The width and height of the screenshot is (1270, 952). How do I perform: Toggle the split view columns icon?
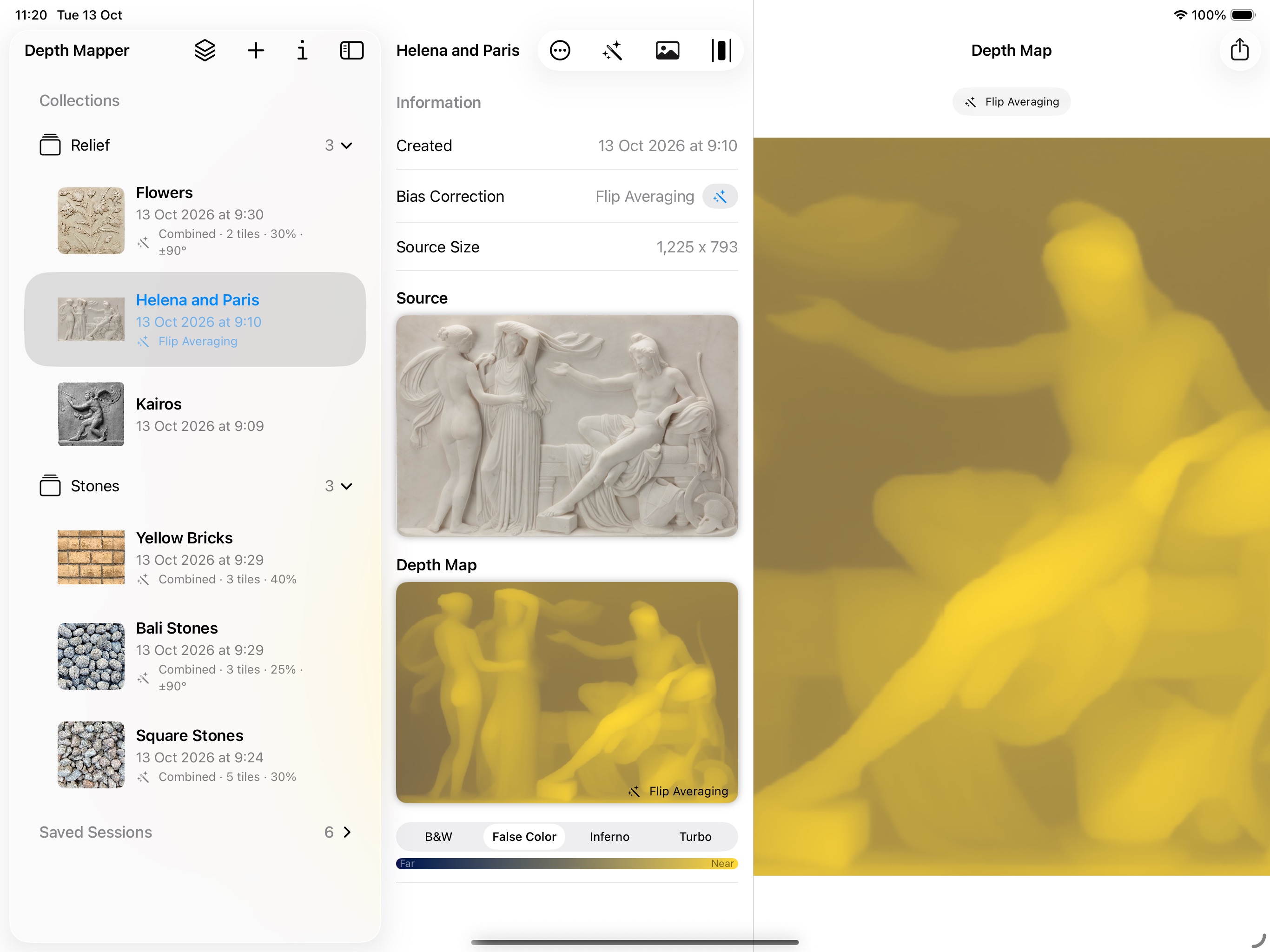(x=721, y=51)
